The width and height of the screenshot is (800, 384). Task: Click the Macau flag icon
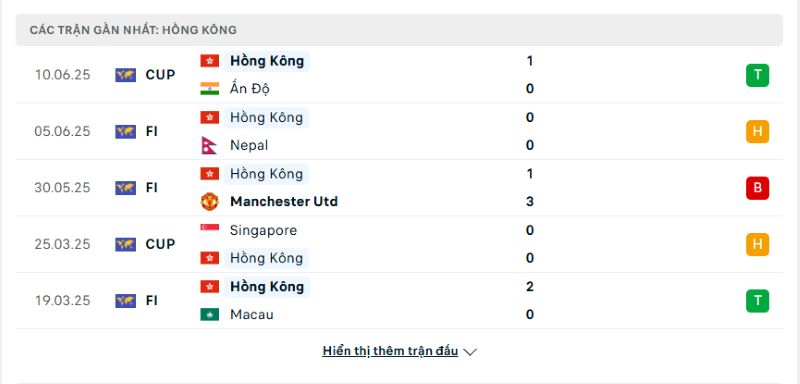click(x=209, y=314)
